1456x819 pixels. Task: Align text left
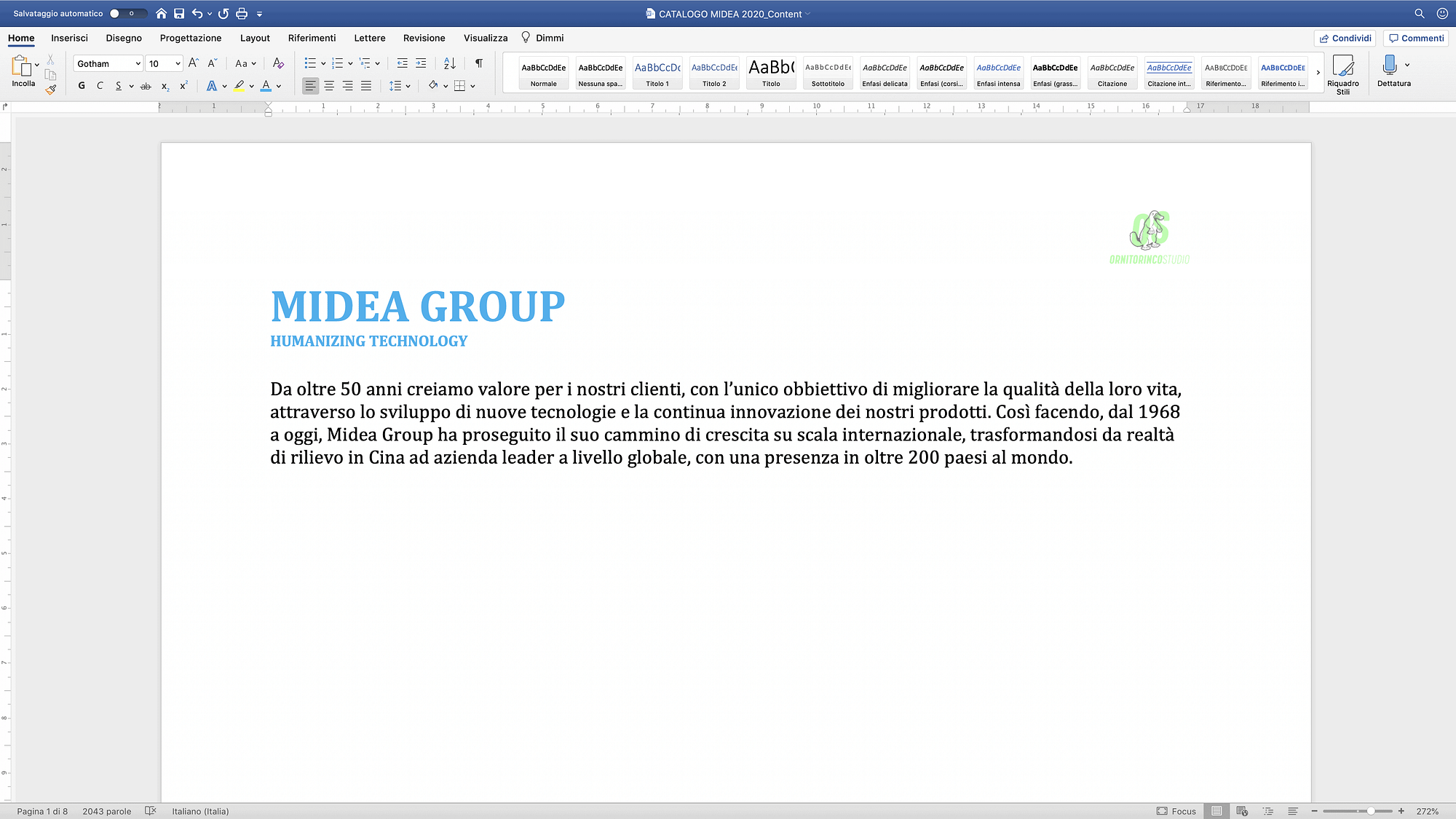click(x=310, y=86)
